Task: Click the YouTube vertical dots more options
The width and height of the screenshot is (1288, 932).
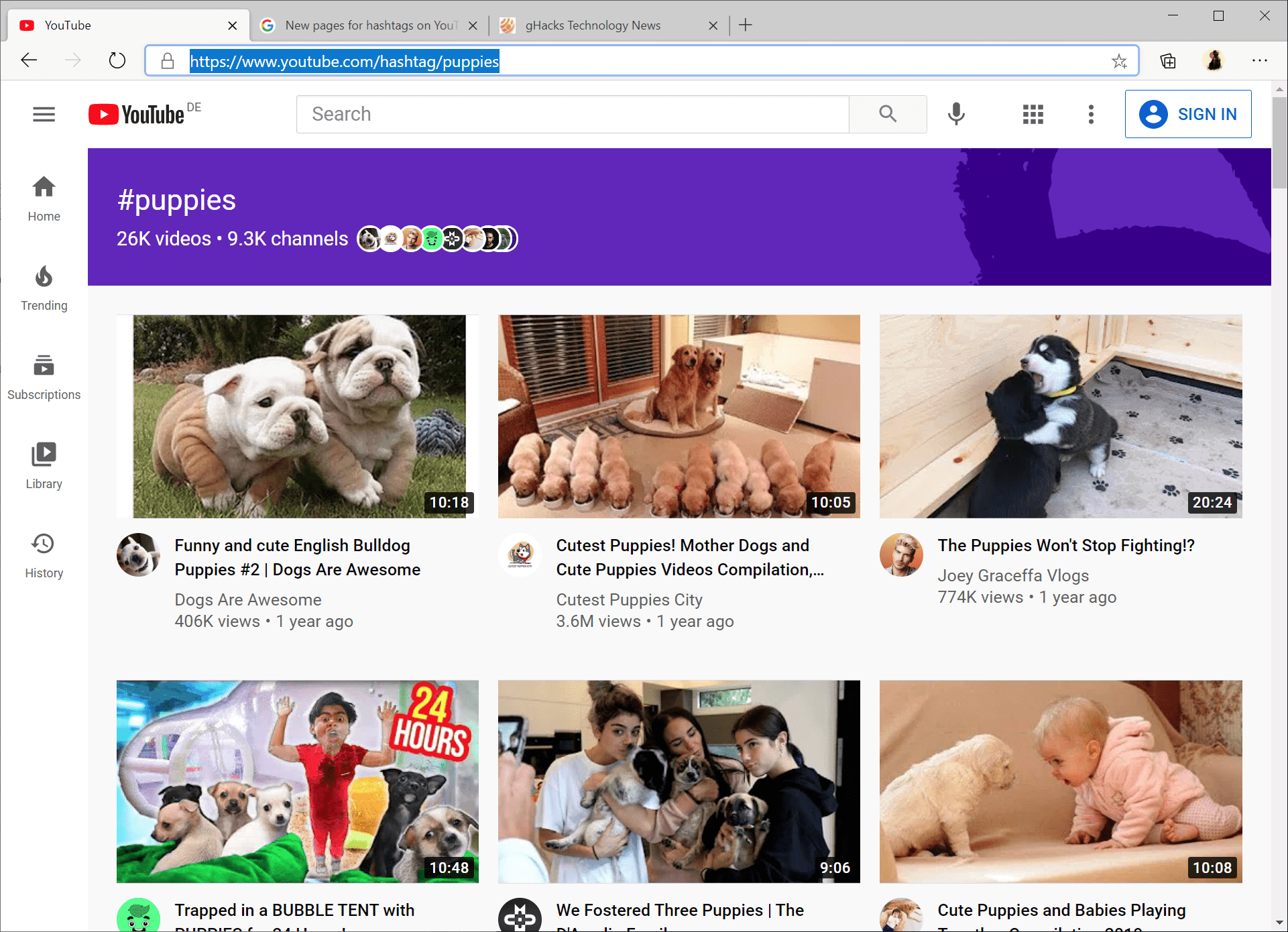Action: click(x=1091, y=114)
